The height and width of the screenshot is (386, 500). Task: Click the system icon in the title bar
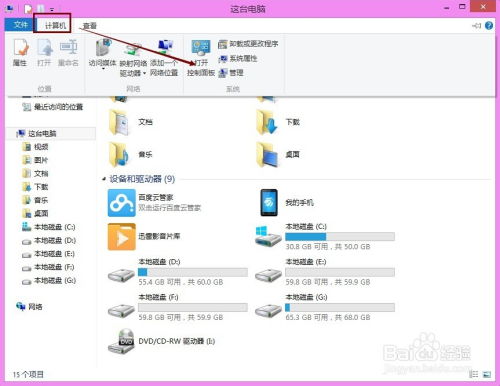[x=10, y=9]
